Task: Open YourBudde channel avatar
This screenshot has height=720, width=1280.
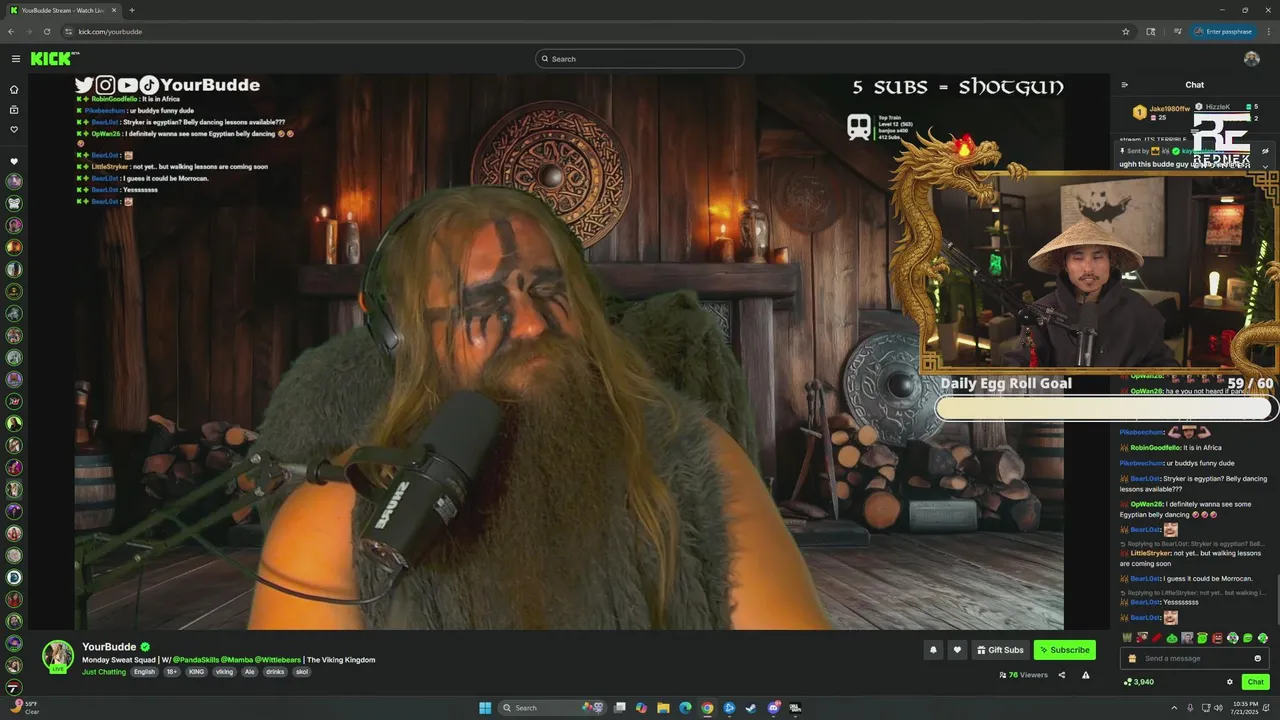Action: pos(57,656)
